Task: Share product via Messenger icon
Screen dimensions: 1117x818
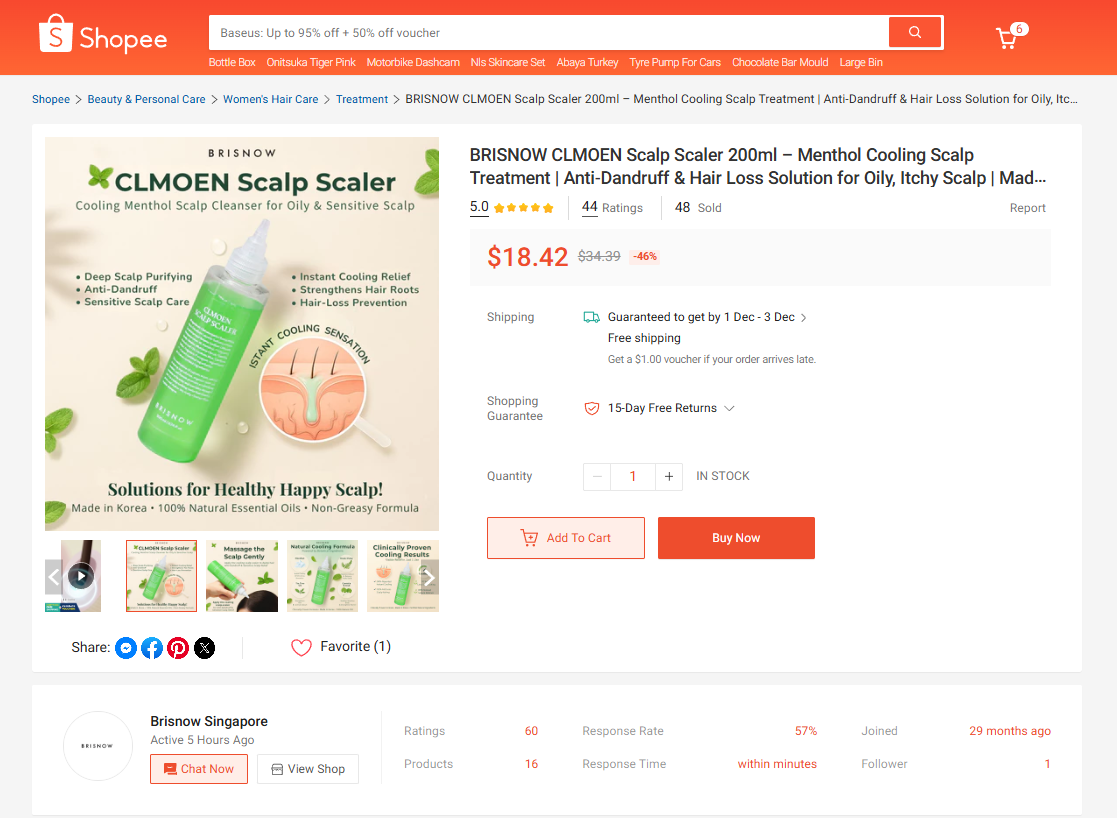Action: coord(126,648)
